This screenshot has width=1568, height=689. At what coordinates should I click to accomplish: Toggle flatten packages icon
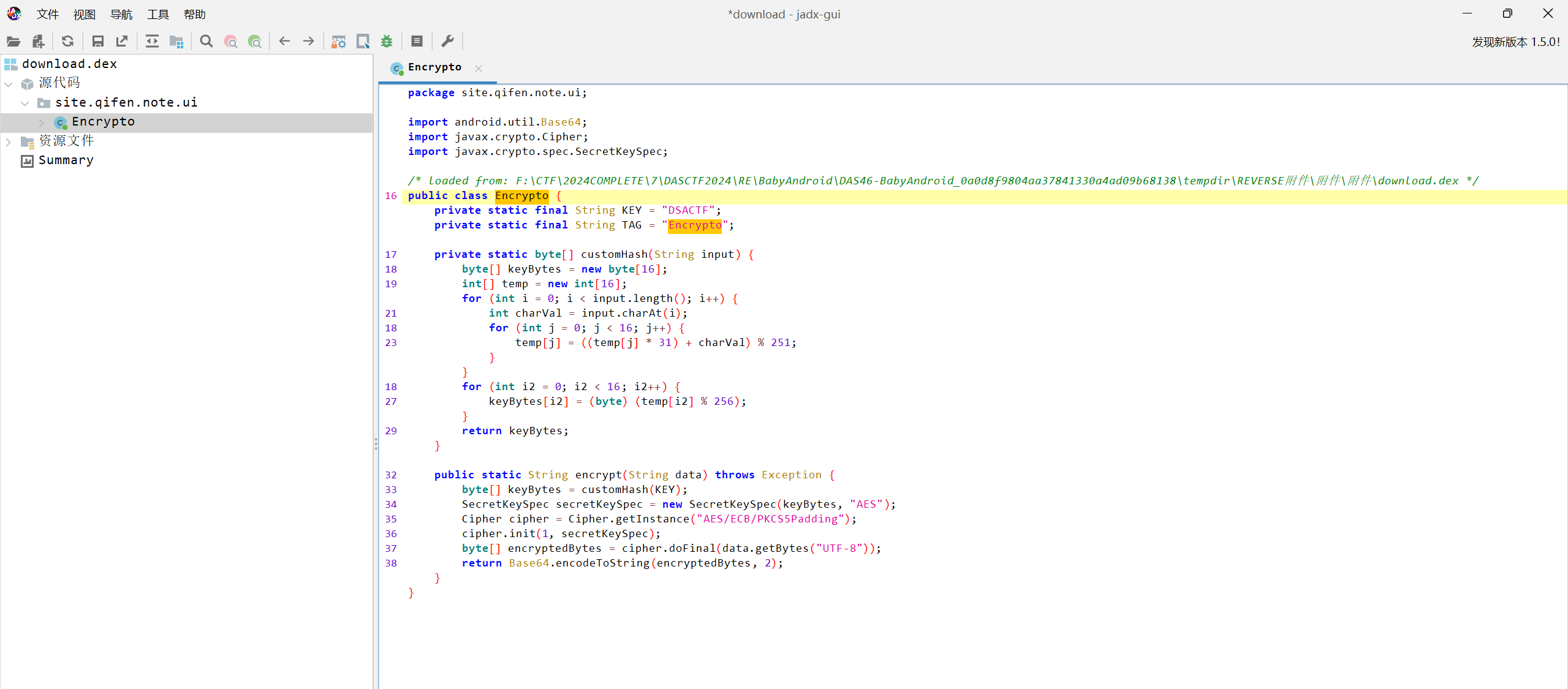coord(176,41)
